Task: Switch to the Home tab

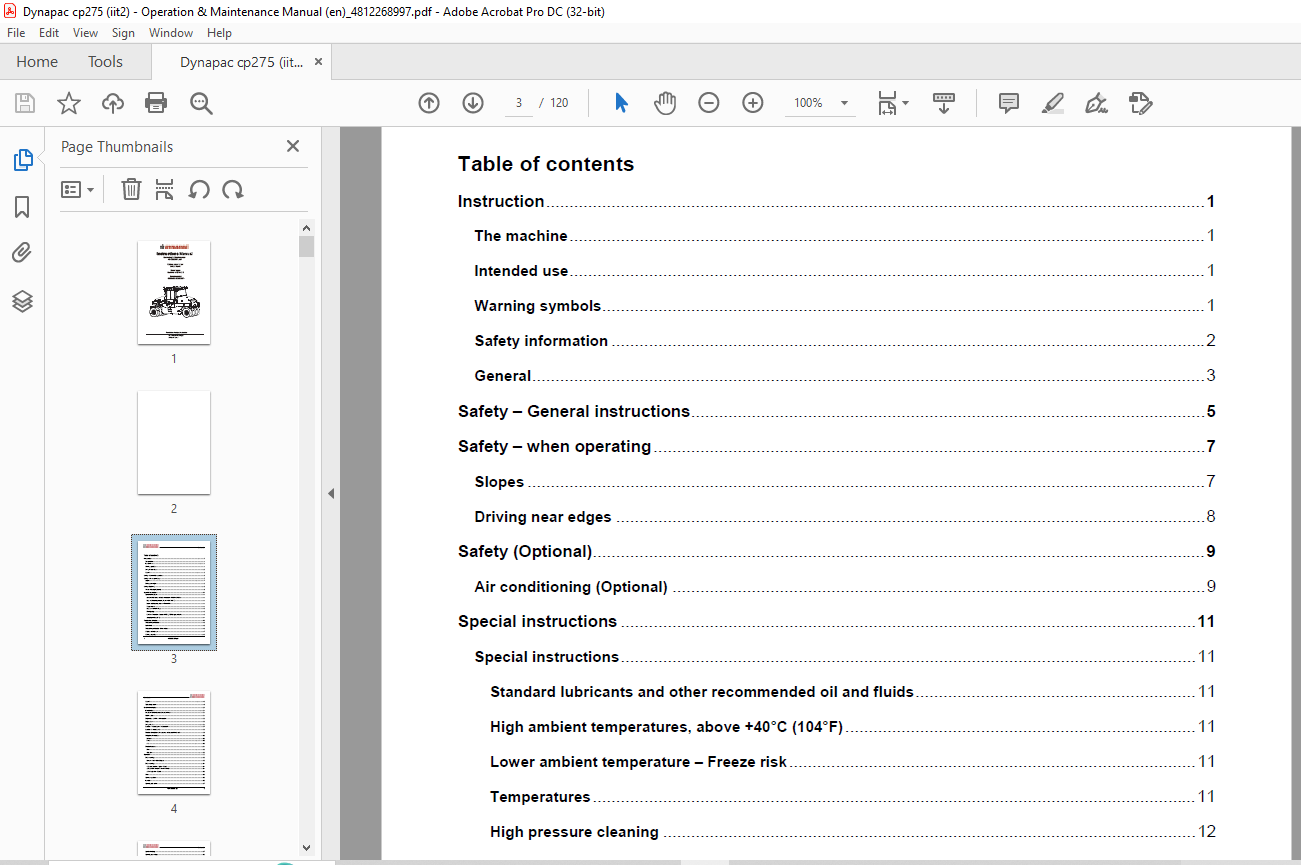Action: point(37,62)
